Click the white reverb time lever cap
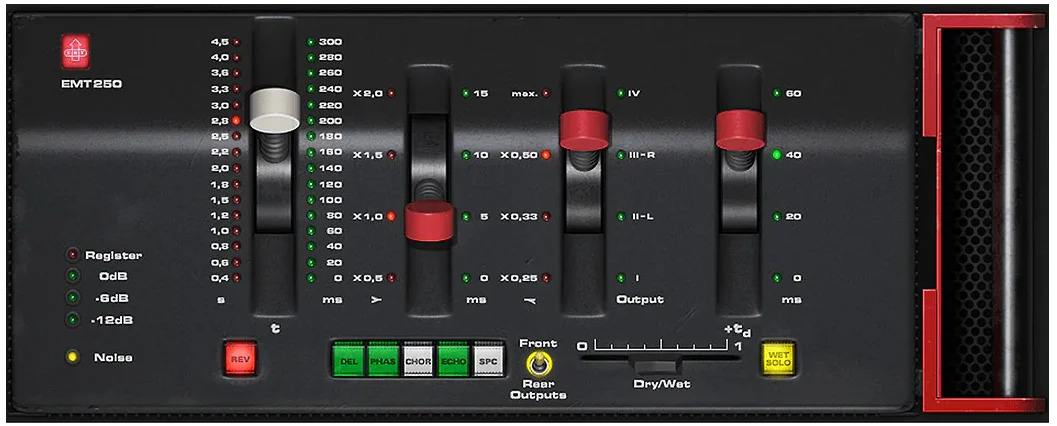Screen dimensions: 1057x426 coord(274,109)
